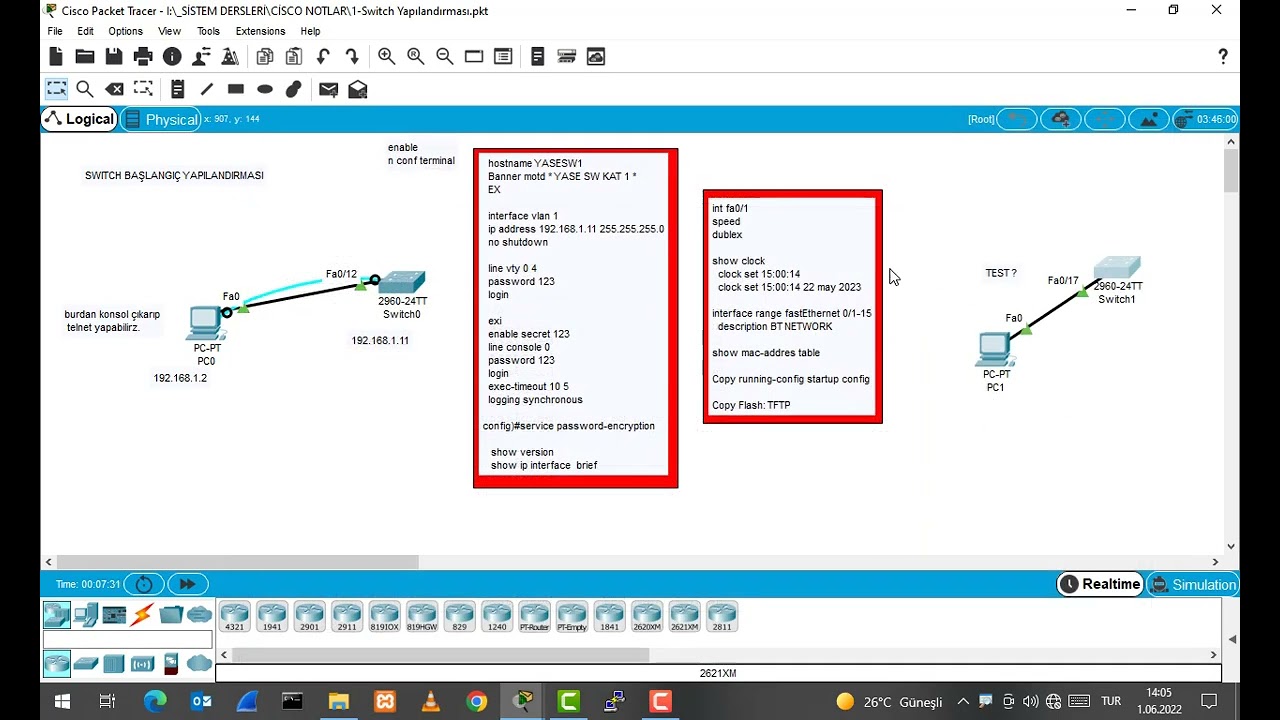
Task: Redo the last action
Action: coord(352,57)
